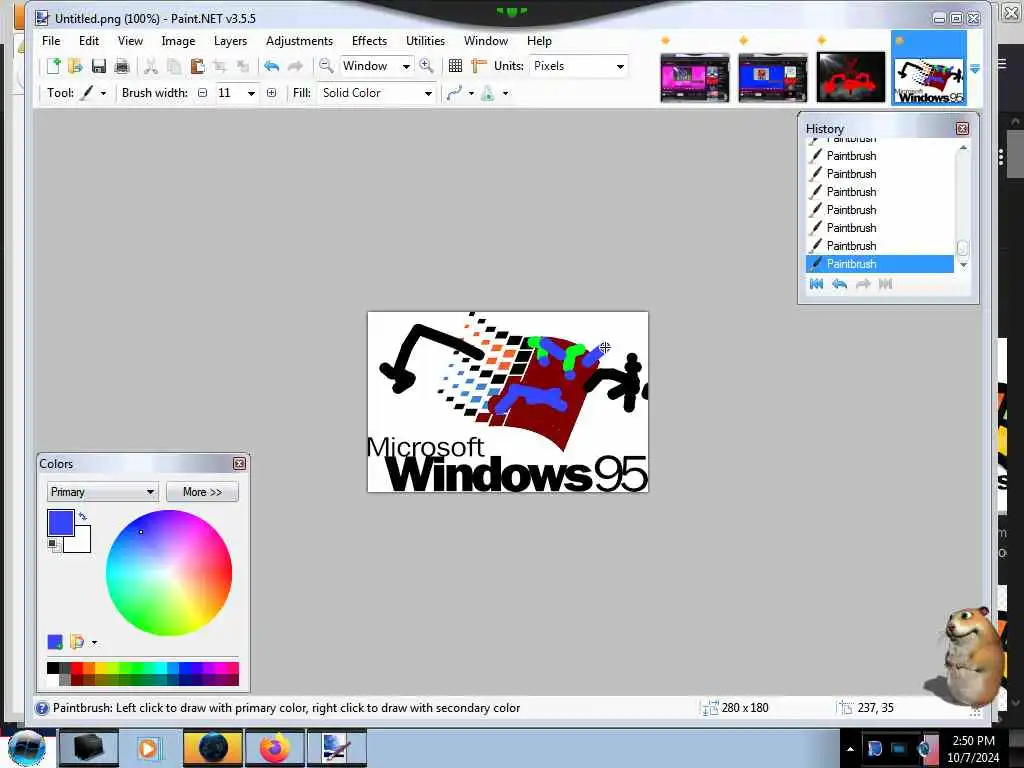Viewport: 1024px width, 768px height.
Task: Click the History panel redo arrow
Action: [x=863, y=284]
